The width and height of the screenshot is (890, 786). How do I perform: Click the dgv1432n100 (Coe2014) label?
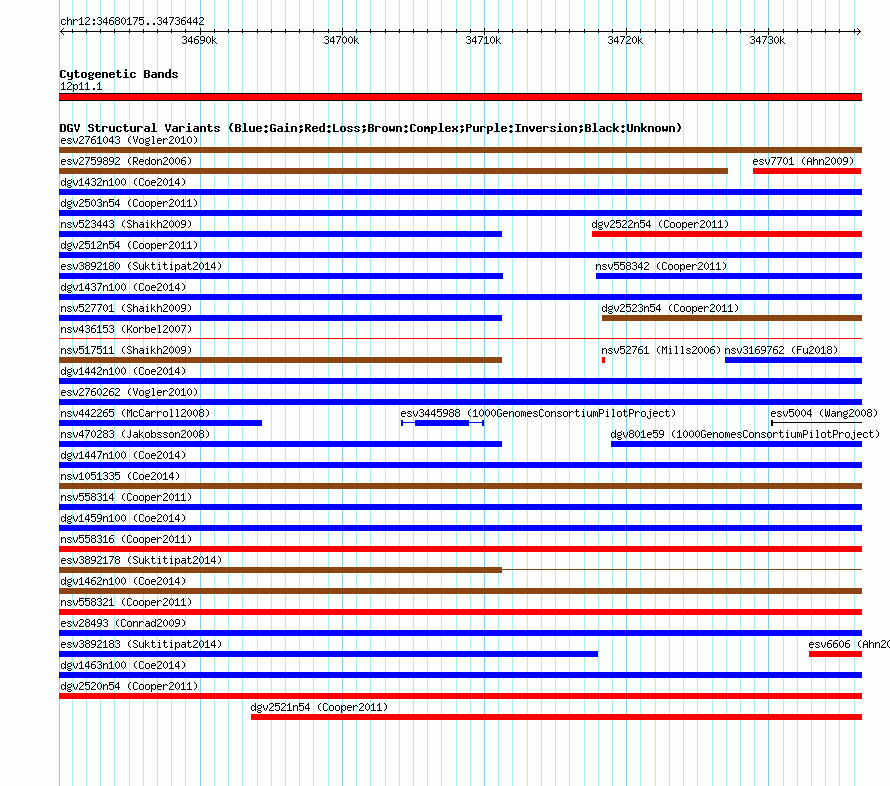click(x=123, y=182)
